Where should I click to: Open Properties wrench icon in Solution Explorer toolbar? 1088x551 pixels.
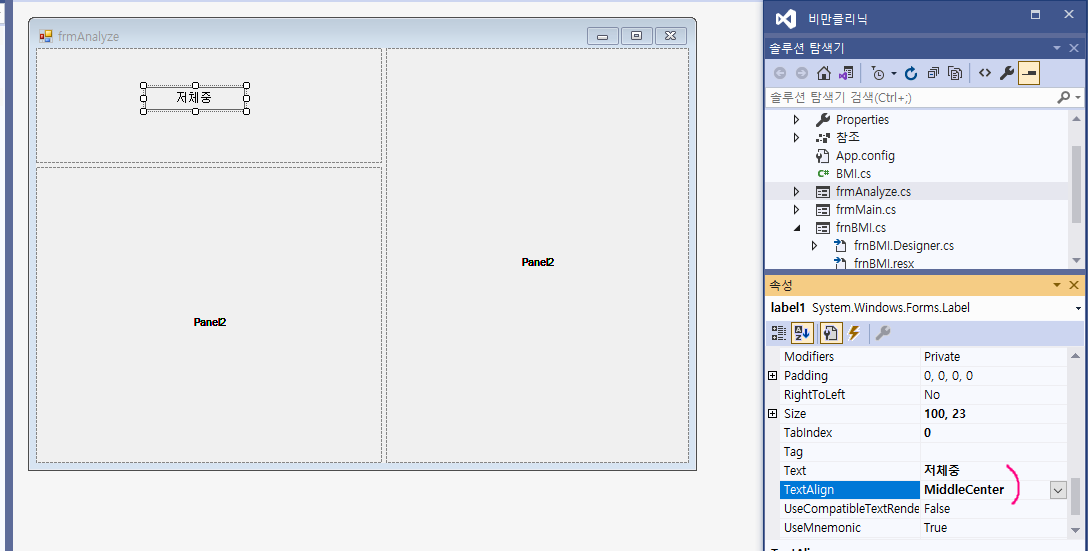pos(1007,73)
